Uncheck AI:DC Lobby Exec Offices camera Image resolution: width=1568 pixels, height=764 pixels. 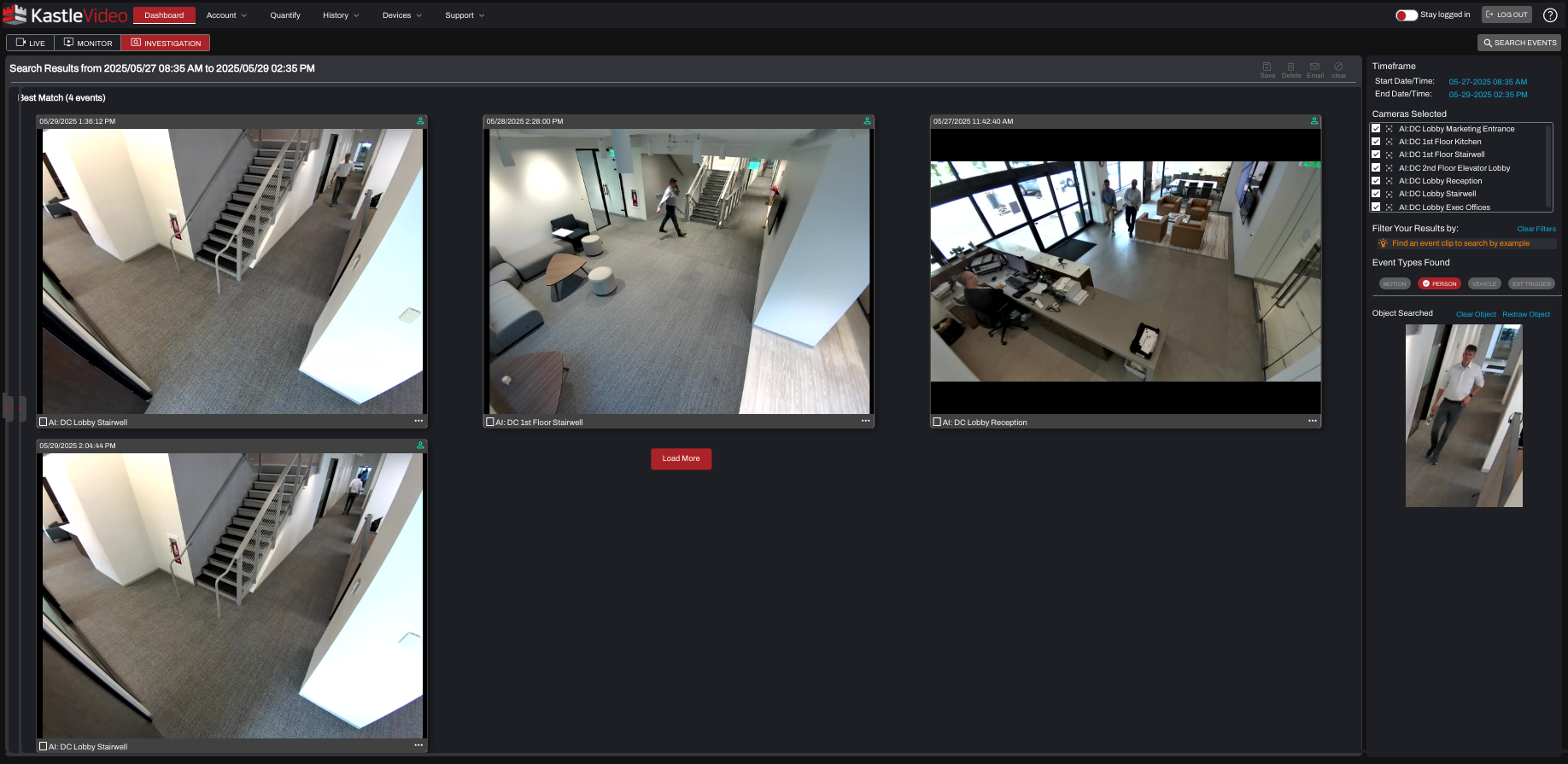1376,207
